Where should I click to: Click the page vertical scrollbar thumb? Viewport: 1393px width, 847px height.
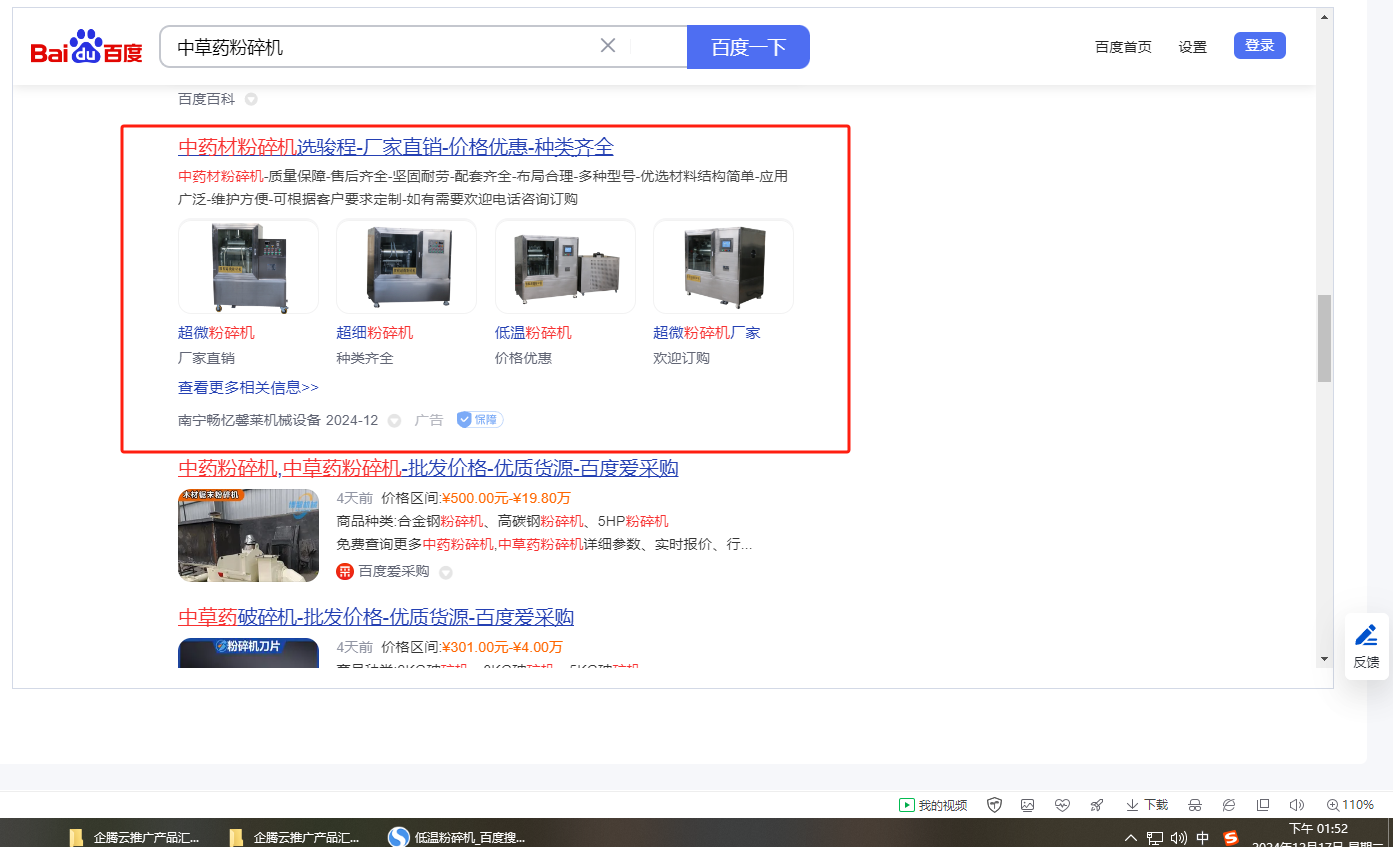[x=1324, y=338]
